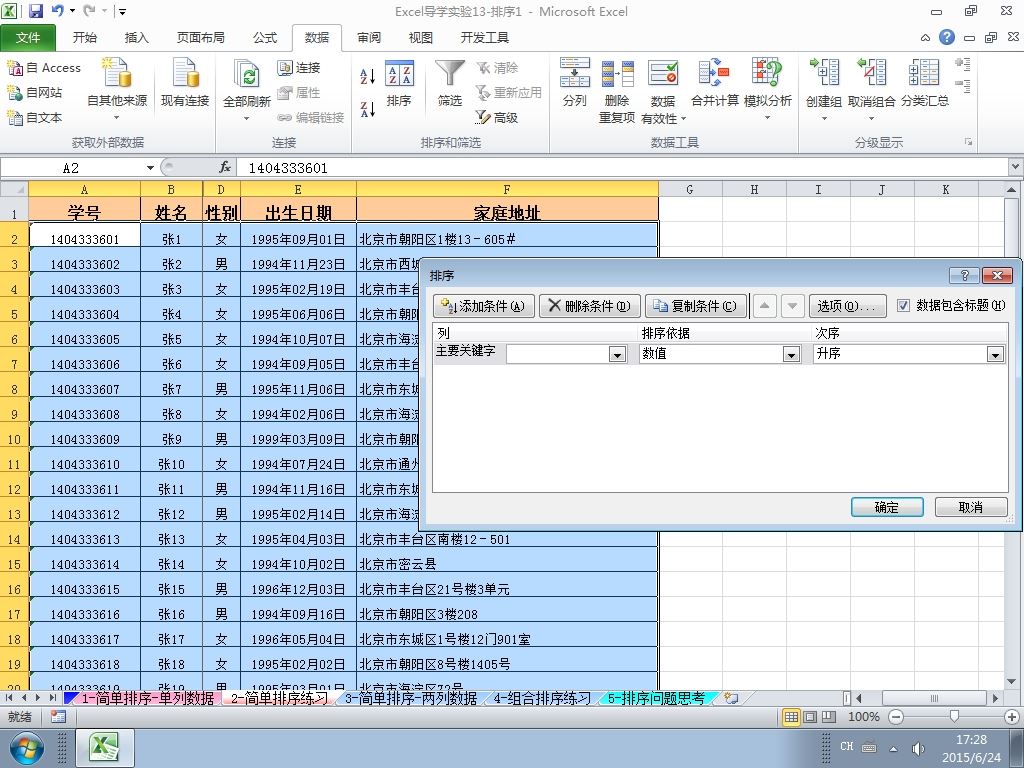Sort ascending A to Z icon
This screenshot has height=768, width=1024.
click(368, 76)
